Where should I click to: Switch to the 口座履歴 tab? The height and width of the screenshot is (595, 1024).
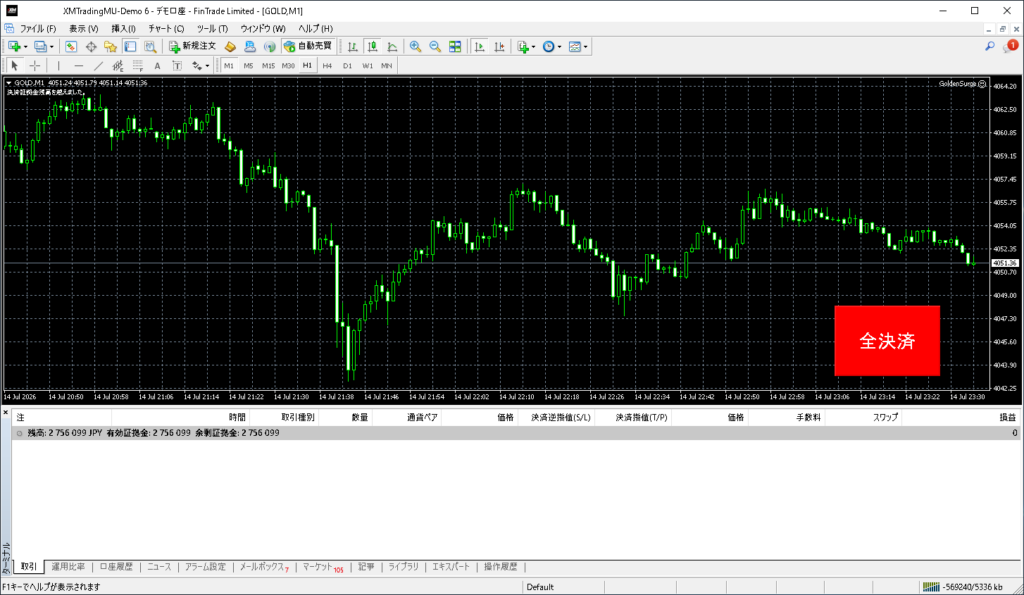(116, 567)
